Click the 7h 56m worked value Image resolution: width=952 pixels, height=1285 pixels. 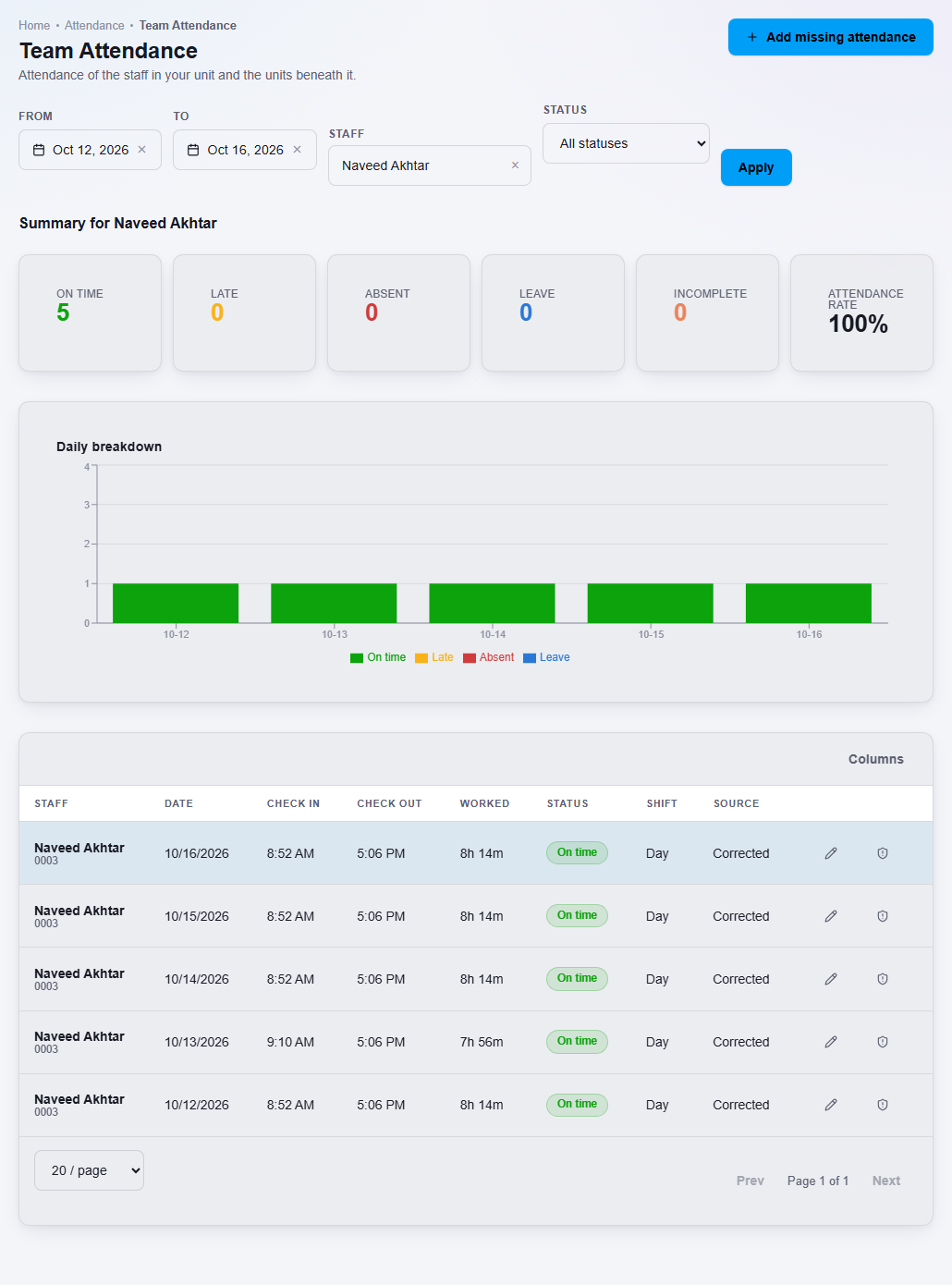(x=482, y=1042)
